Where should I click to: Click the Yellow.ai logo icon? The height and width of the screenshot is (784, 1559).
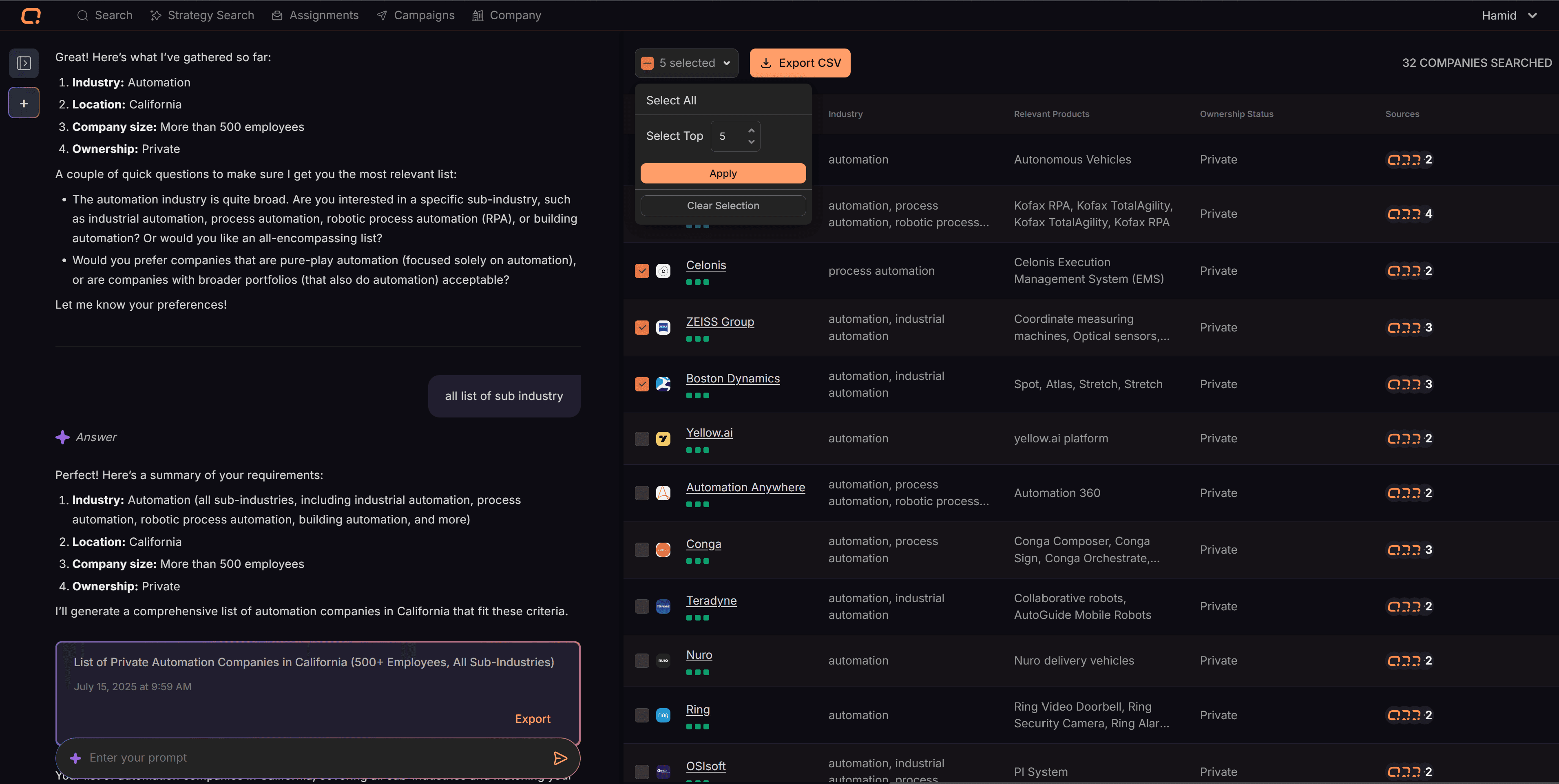[663, 439]
